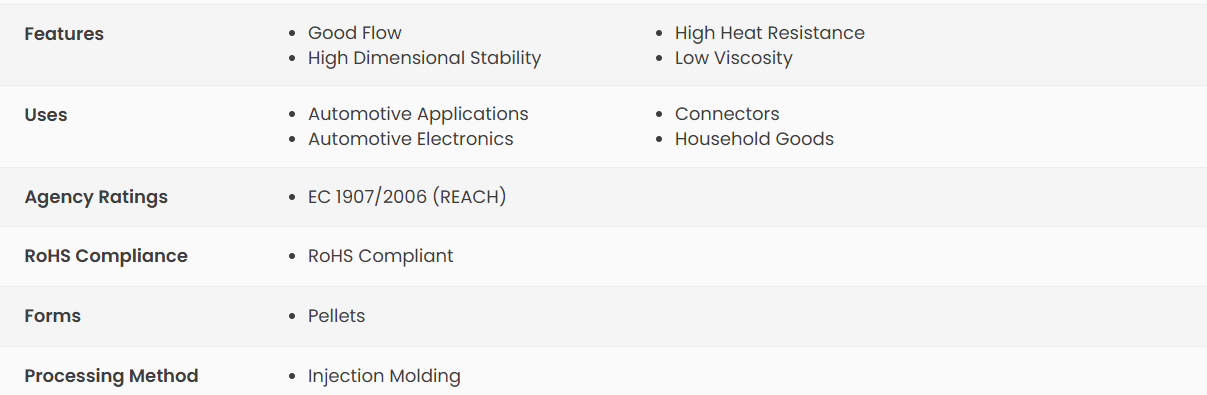Click the RoHS Compliance label
1207x395 pixels.
pos(106,256)
